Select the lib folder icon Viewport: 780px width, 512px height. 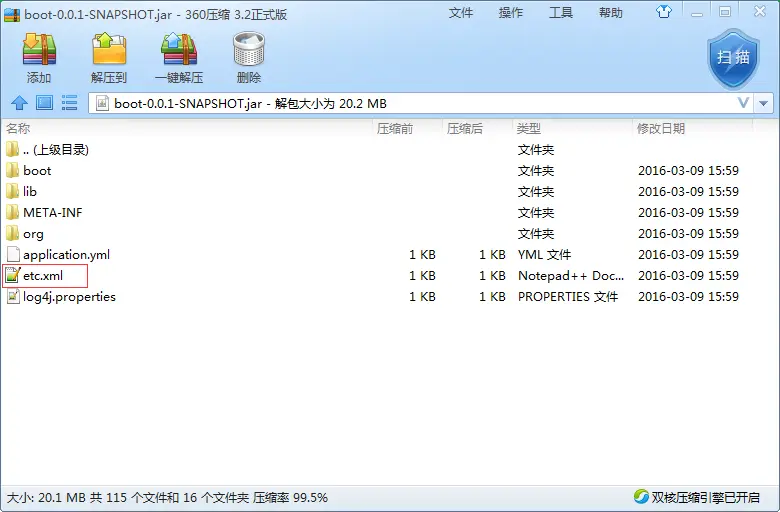tap(13, 192)
